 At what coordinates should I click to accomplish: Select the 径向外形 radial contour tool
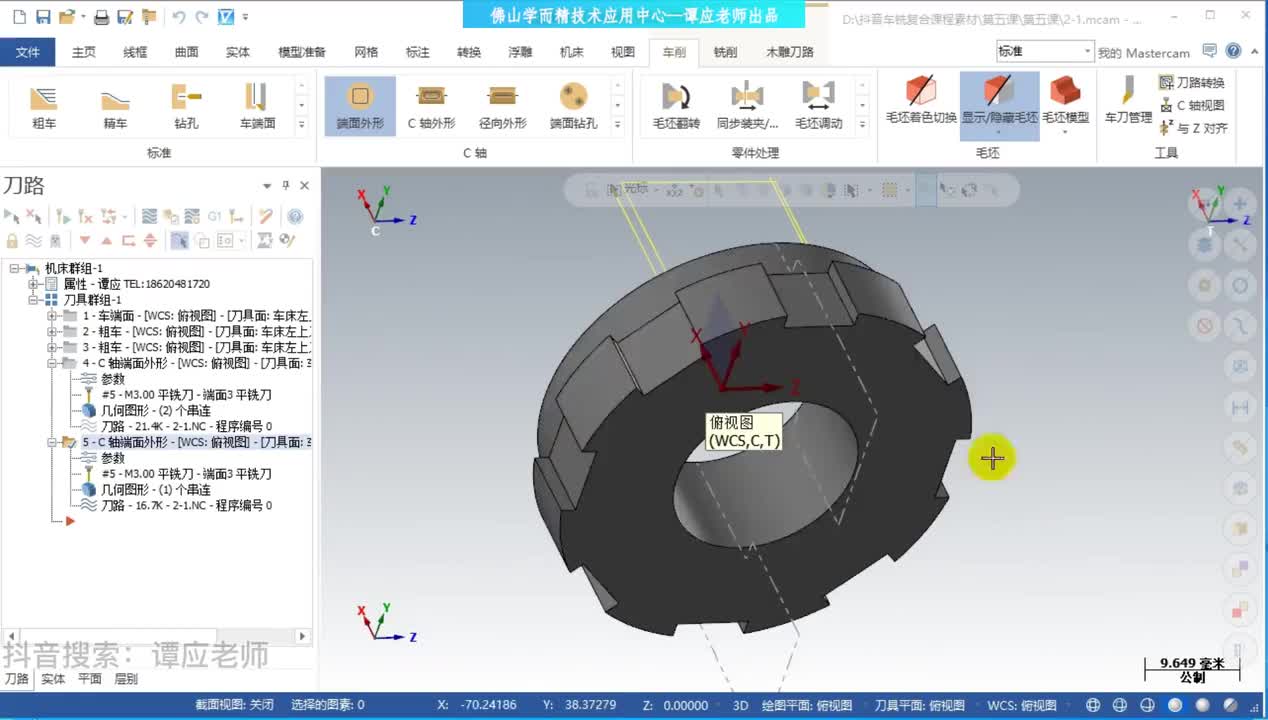tap(502, 106)
